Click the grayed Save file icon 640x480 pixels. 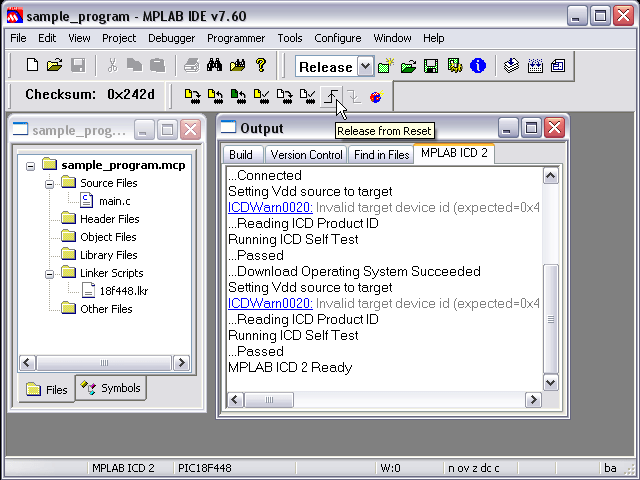click(x=78, y=65)
